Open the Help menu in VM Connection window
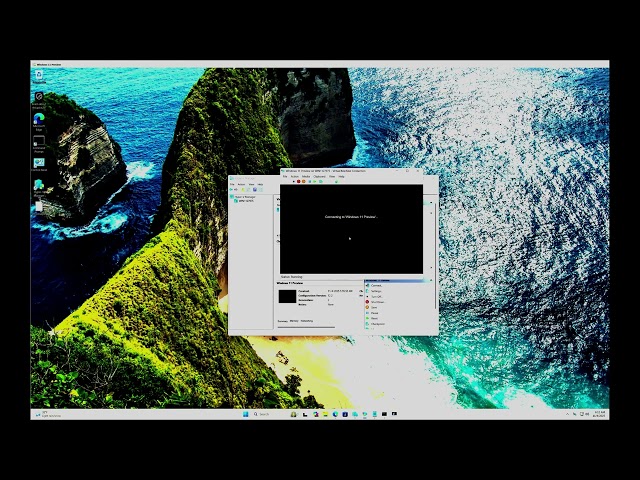Viewport: 640px width, 480px height. [341, 176]
